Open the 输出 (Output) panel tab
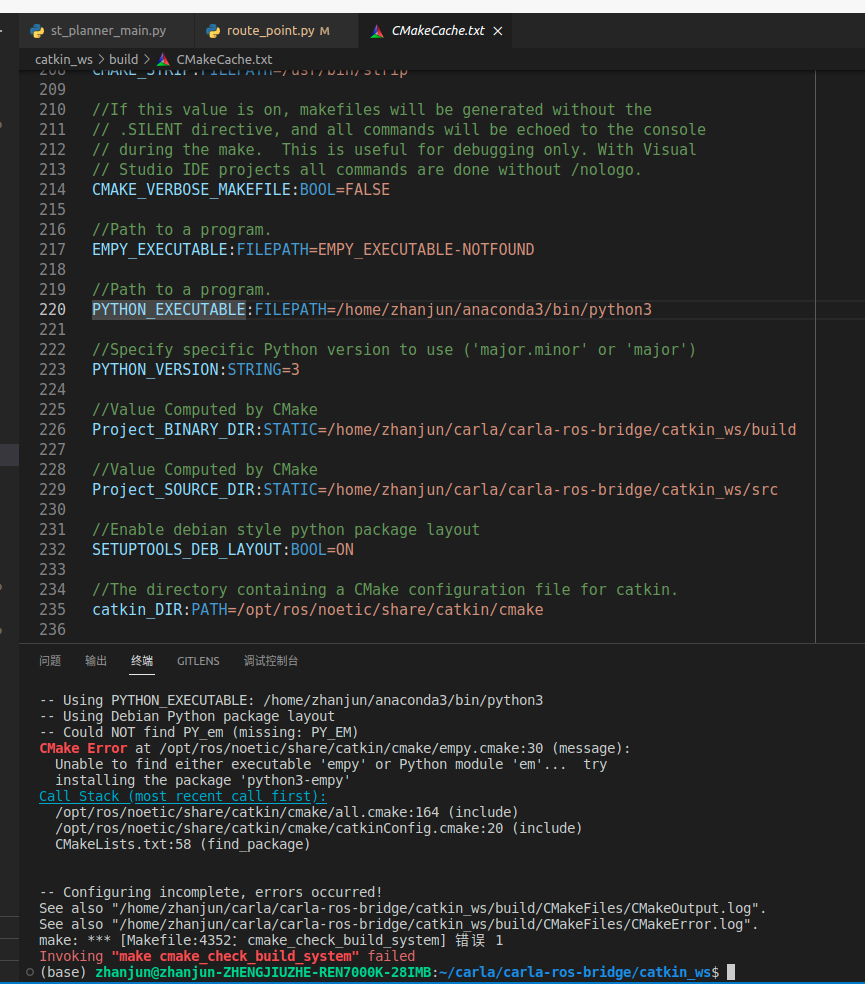This screenshot has width=865, height=984. tap(96, 661)
